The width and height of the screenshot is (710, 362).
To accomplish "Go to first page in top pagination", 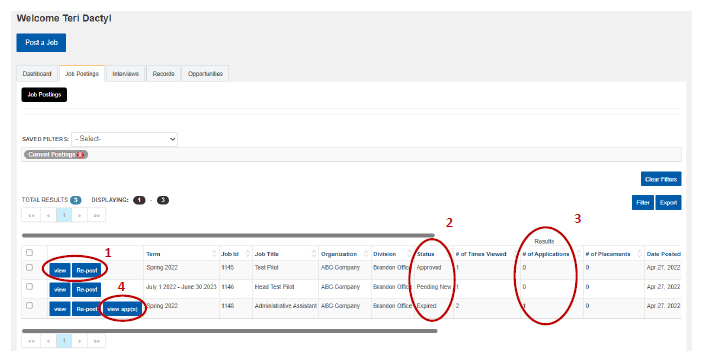I will click(31, 215).
